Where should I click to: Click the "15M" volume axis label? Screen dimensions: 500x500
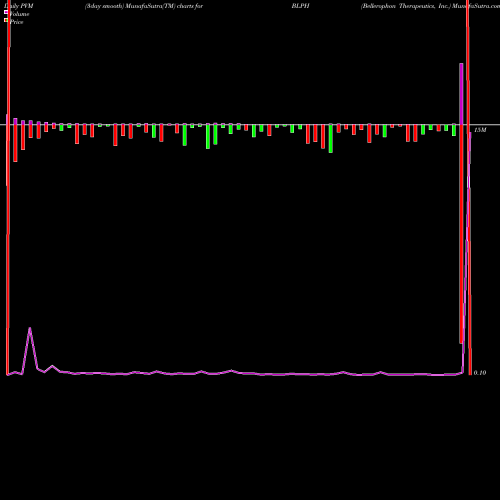click(480, 130)
